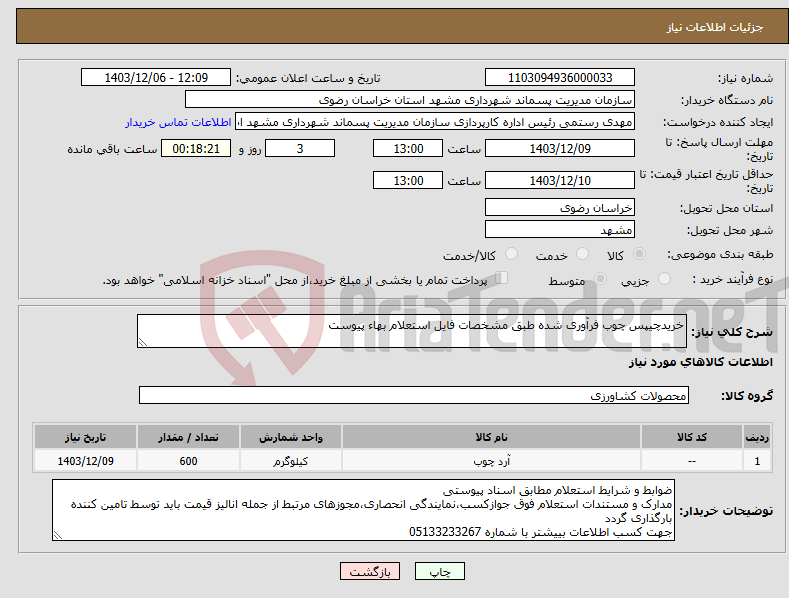Select the کالا/خدمت radio button

(x=511, y=254)
